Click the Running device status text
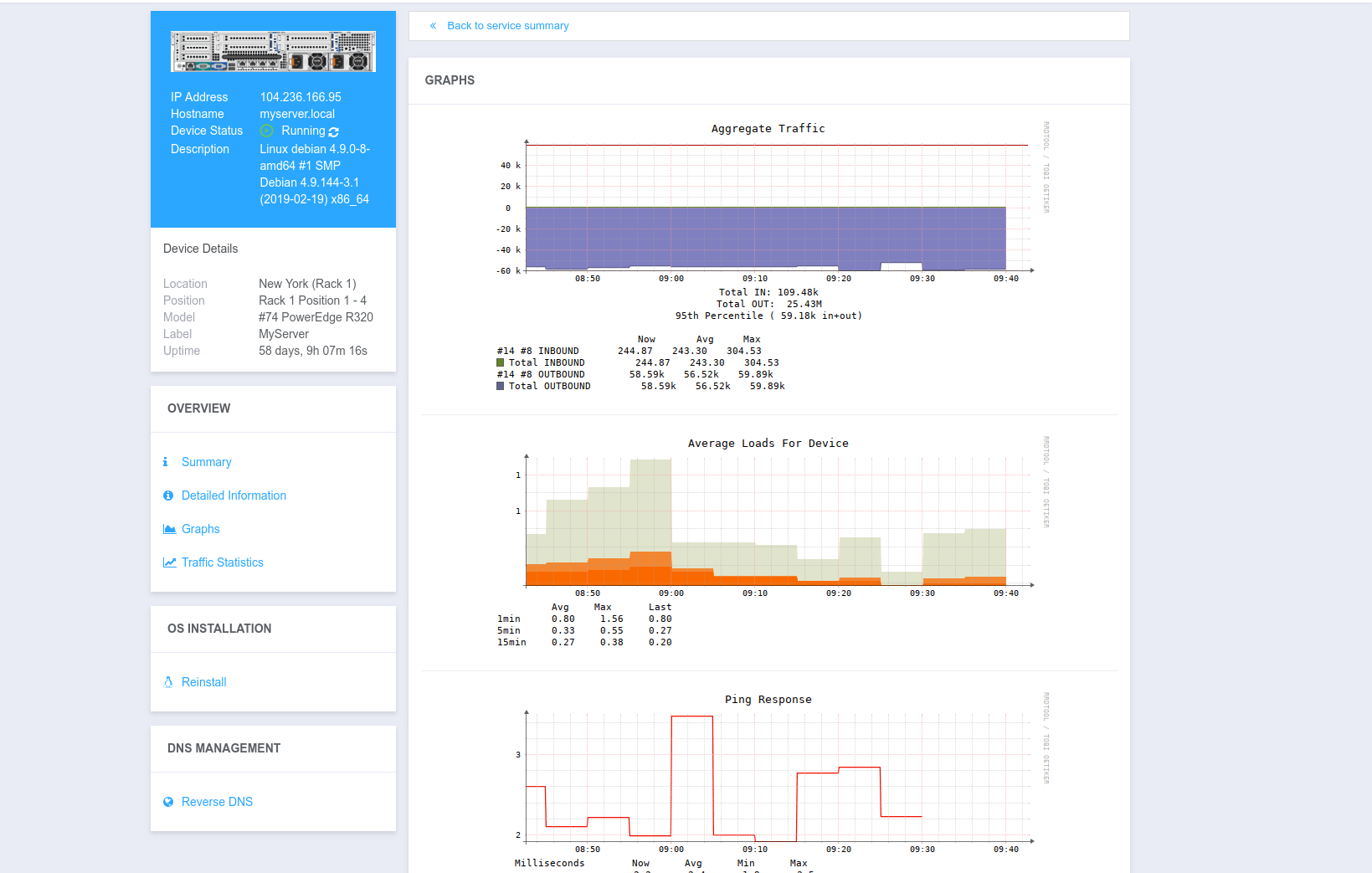1372x873 pixels. click(303, 131)
